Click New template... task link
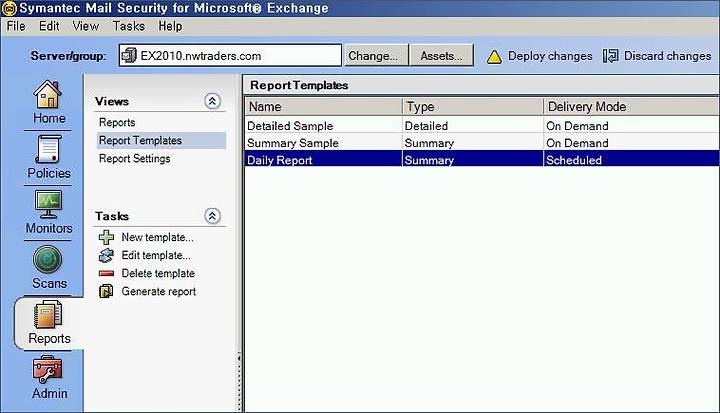720x413 pixels. tap(158, 237)
